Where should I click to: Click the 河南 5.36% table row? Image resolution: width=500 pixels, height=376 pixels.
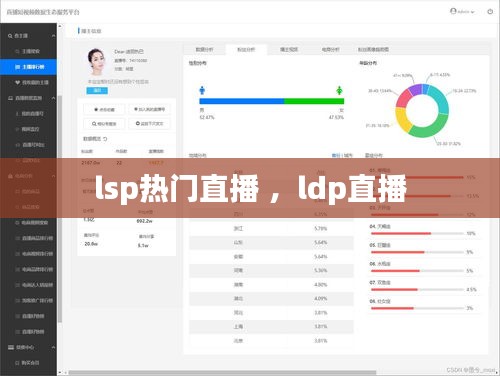coord(271,271)
